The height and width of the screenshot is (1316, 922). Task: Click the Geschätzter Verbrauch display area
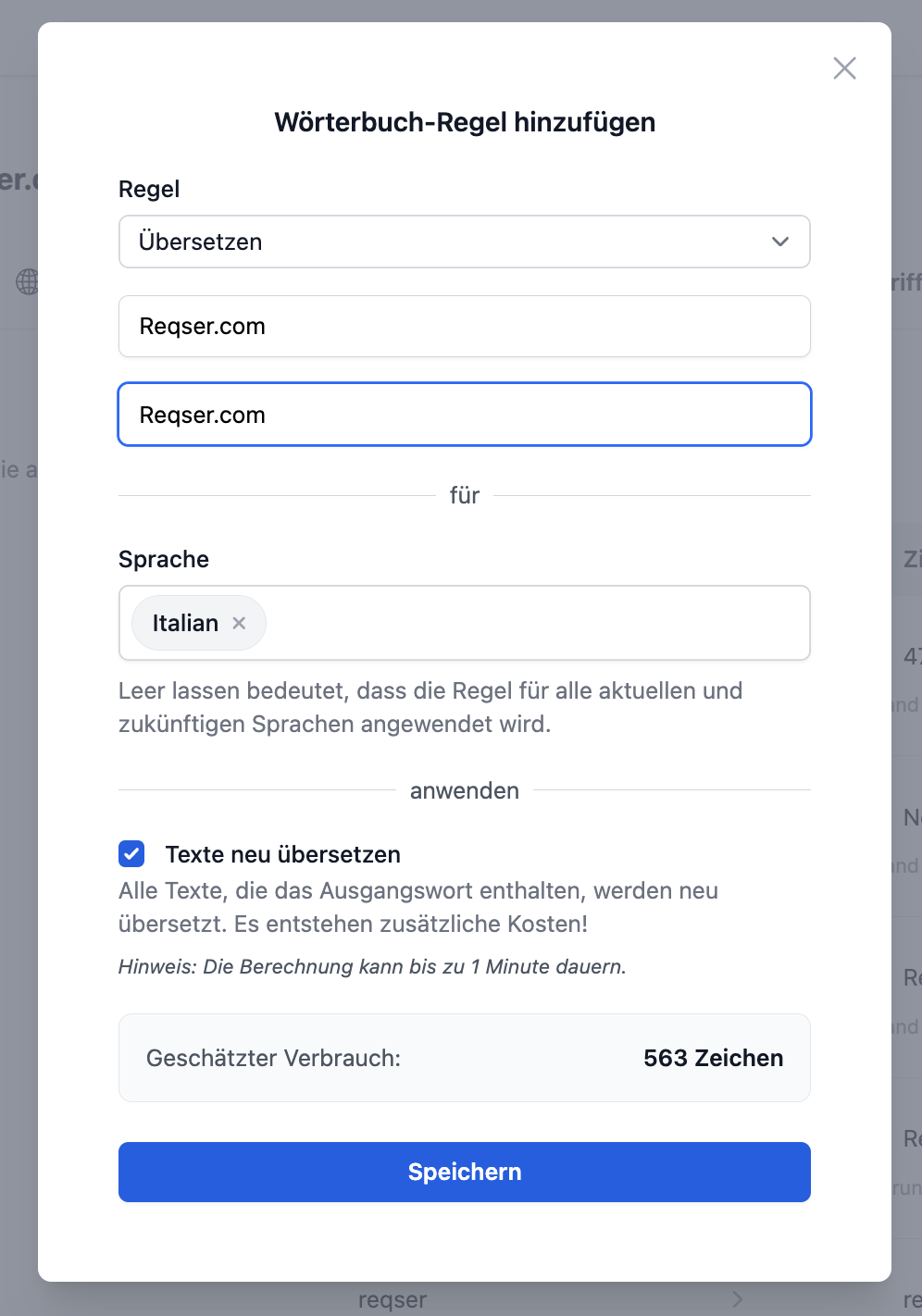click(x=464, y=1058)
